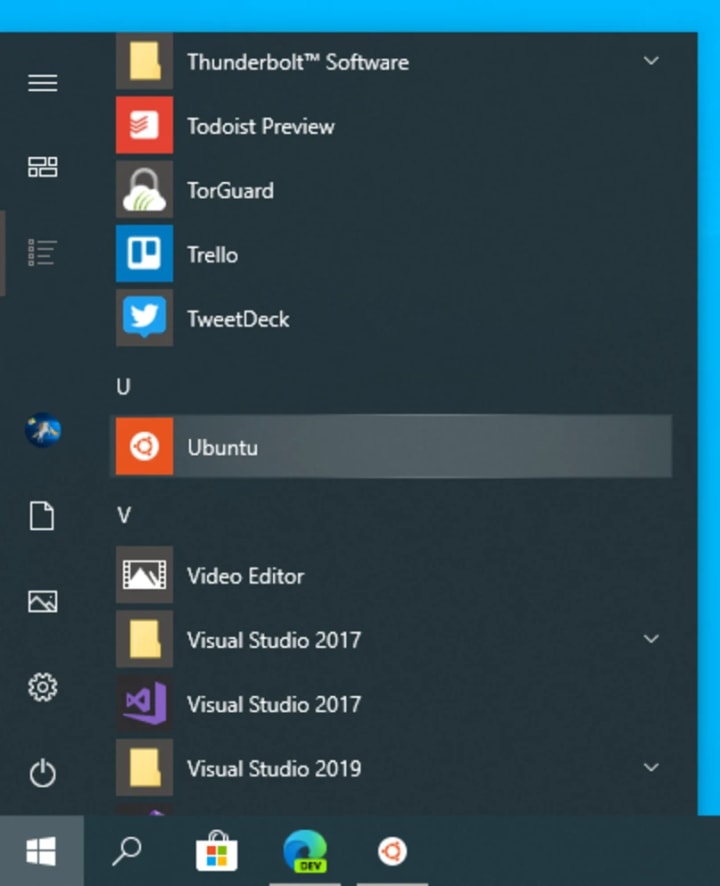Open the Trello app icon
The height and width of the screenshot is (886, 720).
[144, 253]
